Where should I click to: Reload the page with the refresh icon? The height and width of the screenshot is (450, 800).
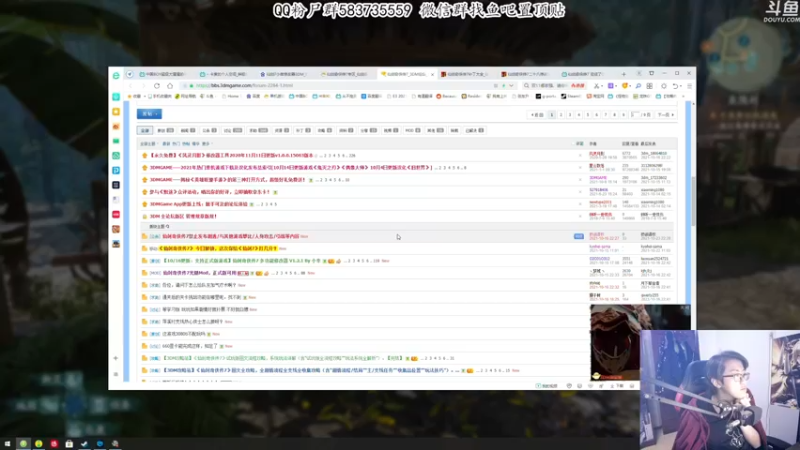(x=157, y=86)
